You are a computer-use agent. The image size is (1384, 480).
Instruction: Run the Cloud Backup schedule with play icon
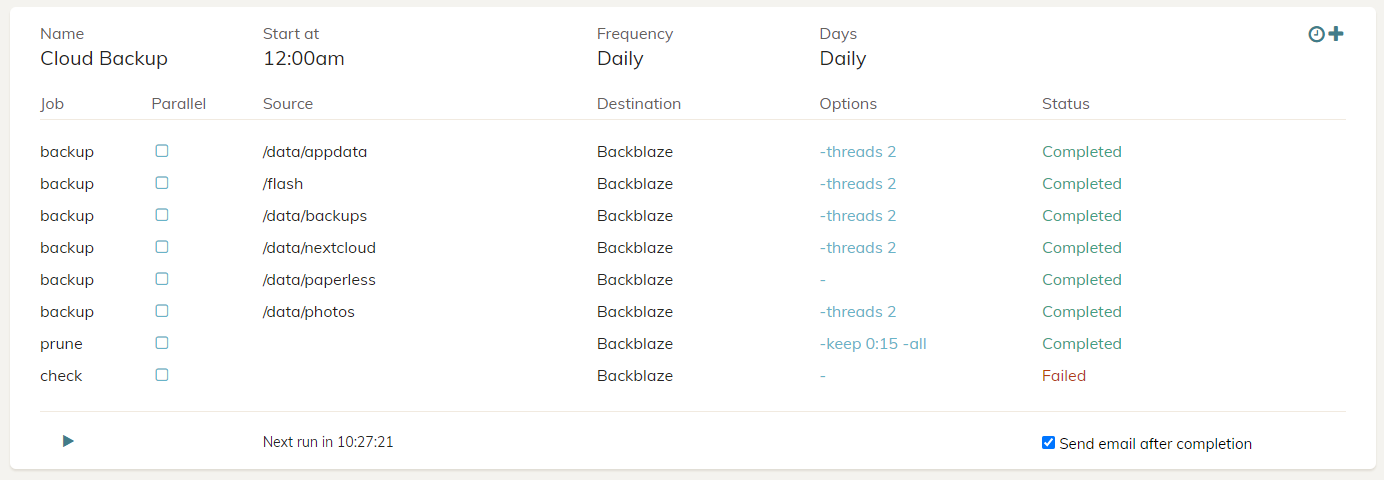68,441
